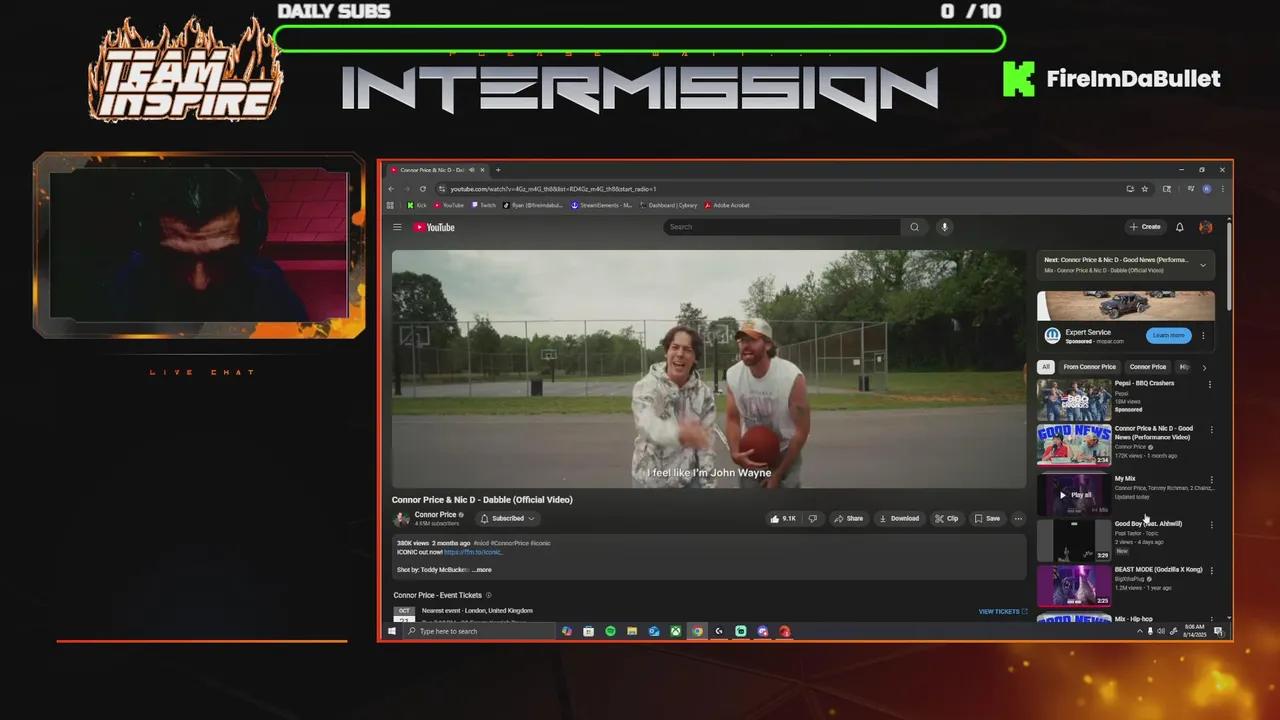
Task: Open BEAST MODE Godzilla X Kong thumbnail
Action: [x=1074, y=586]
